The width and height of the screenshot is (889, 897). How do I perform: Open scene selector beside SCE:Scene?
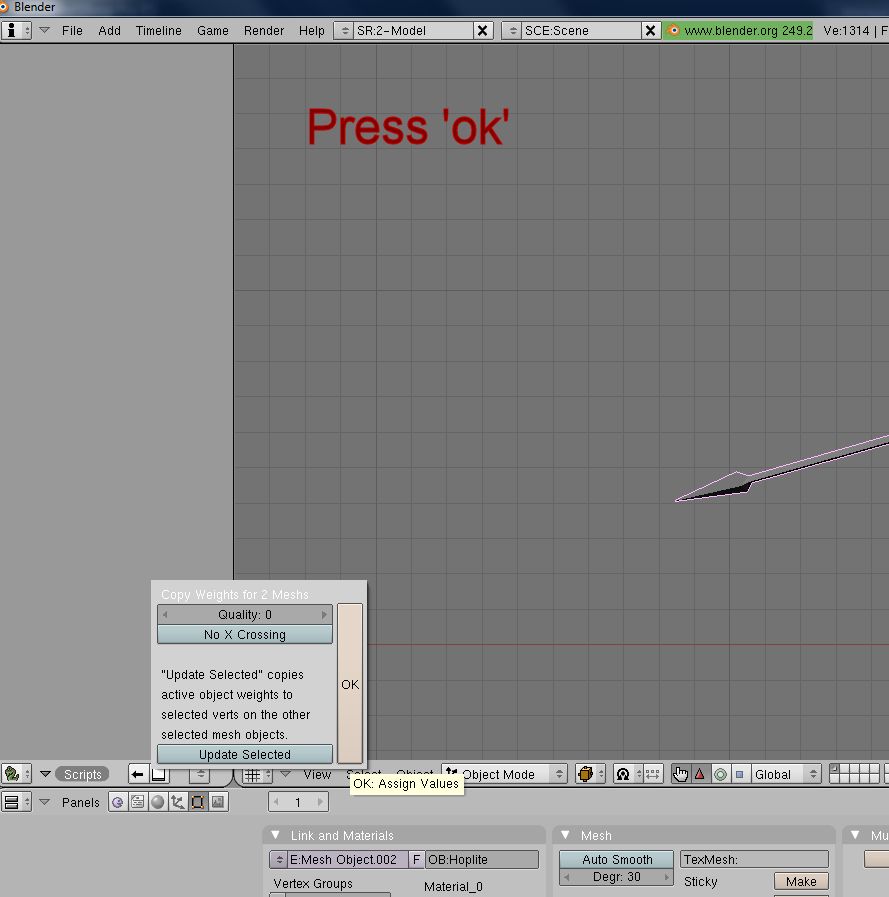512,30
